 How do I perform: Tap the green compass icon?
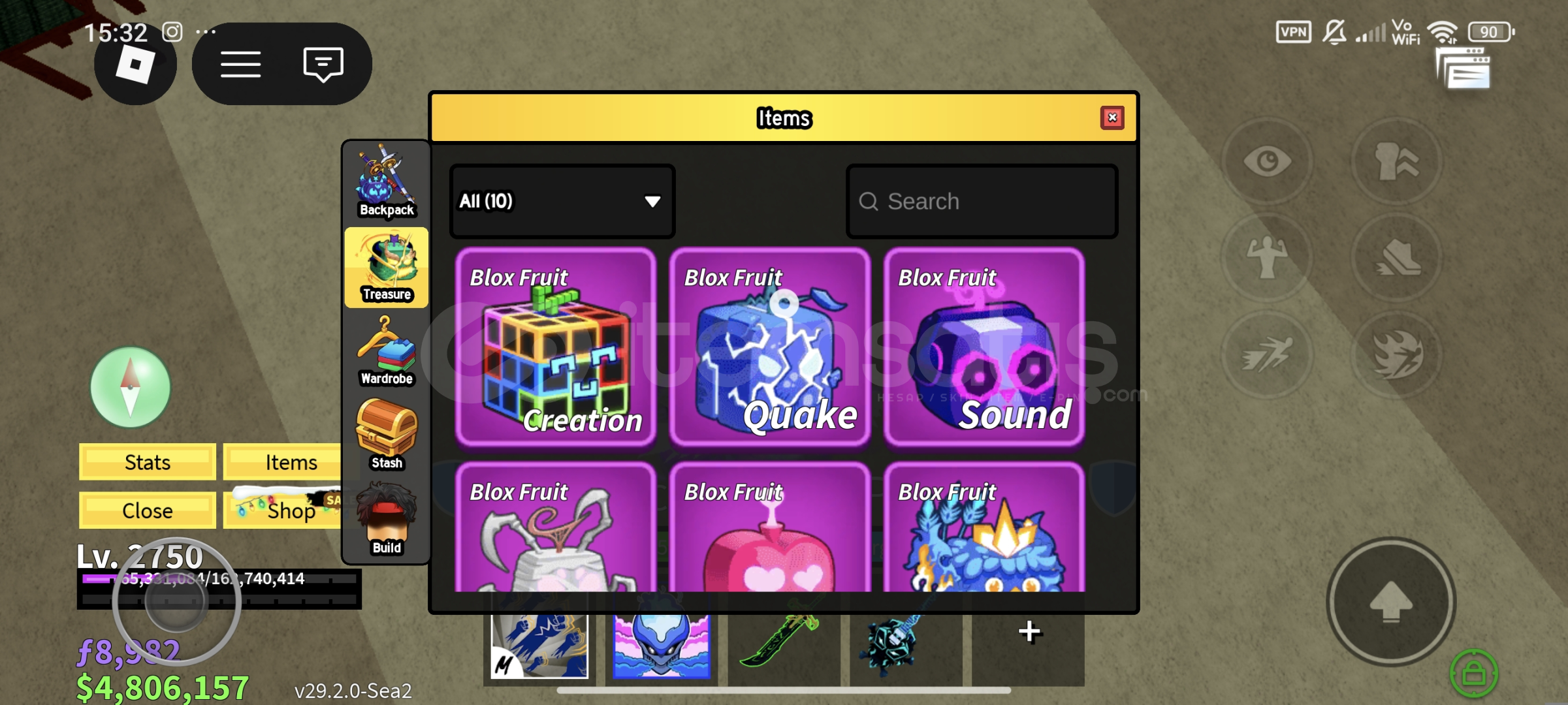click(130, 387)
